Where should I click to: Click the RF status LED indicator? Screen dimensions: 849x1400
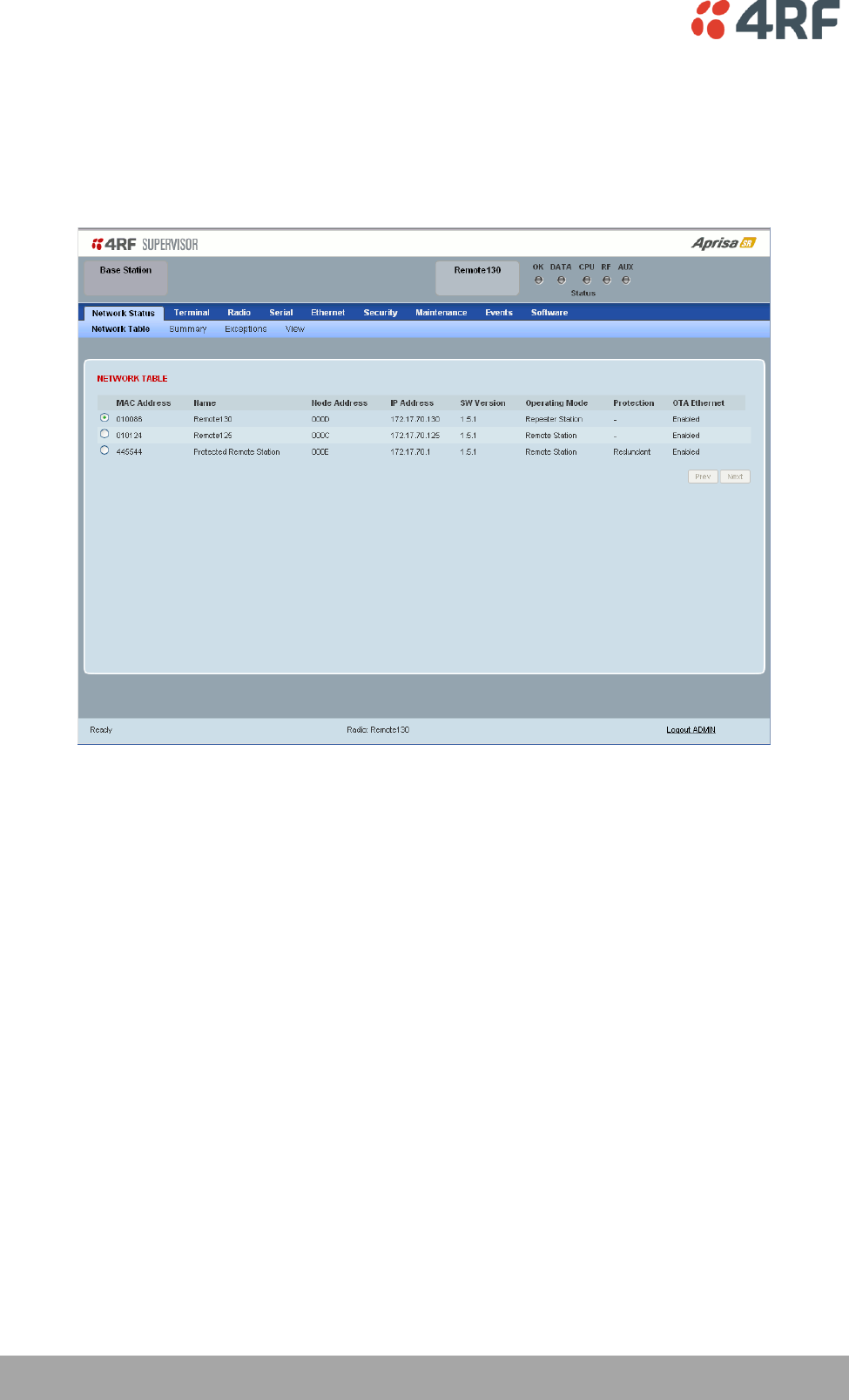click(x=606, y=281)
